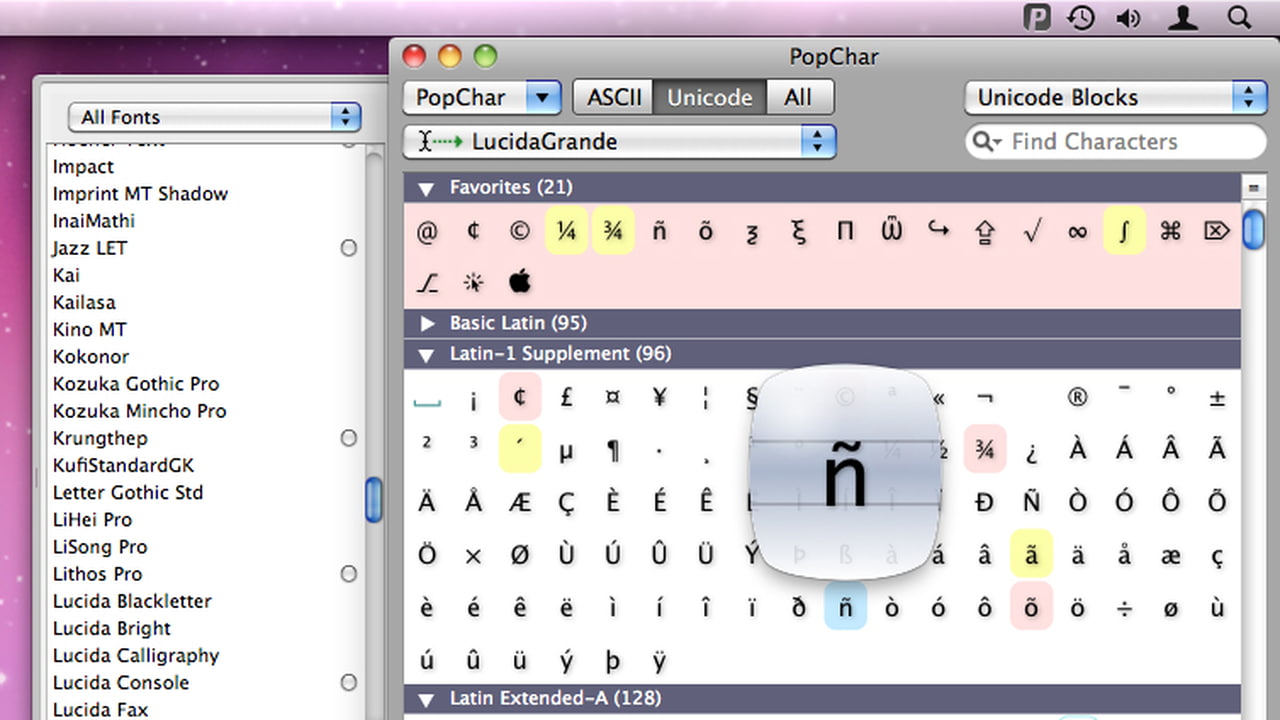Choose Kozuka Gothic Pro font
Viewport: 1280px width, 720px height.
coord(136,384)
